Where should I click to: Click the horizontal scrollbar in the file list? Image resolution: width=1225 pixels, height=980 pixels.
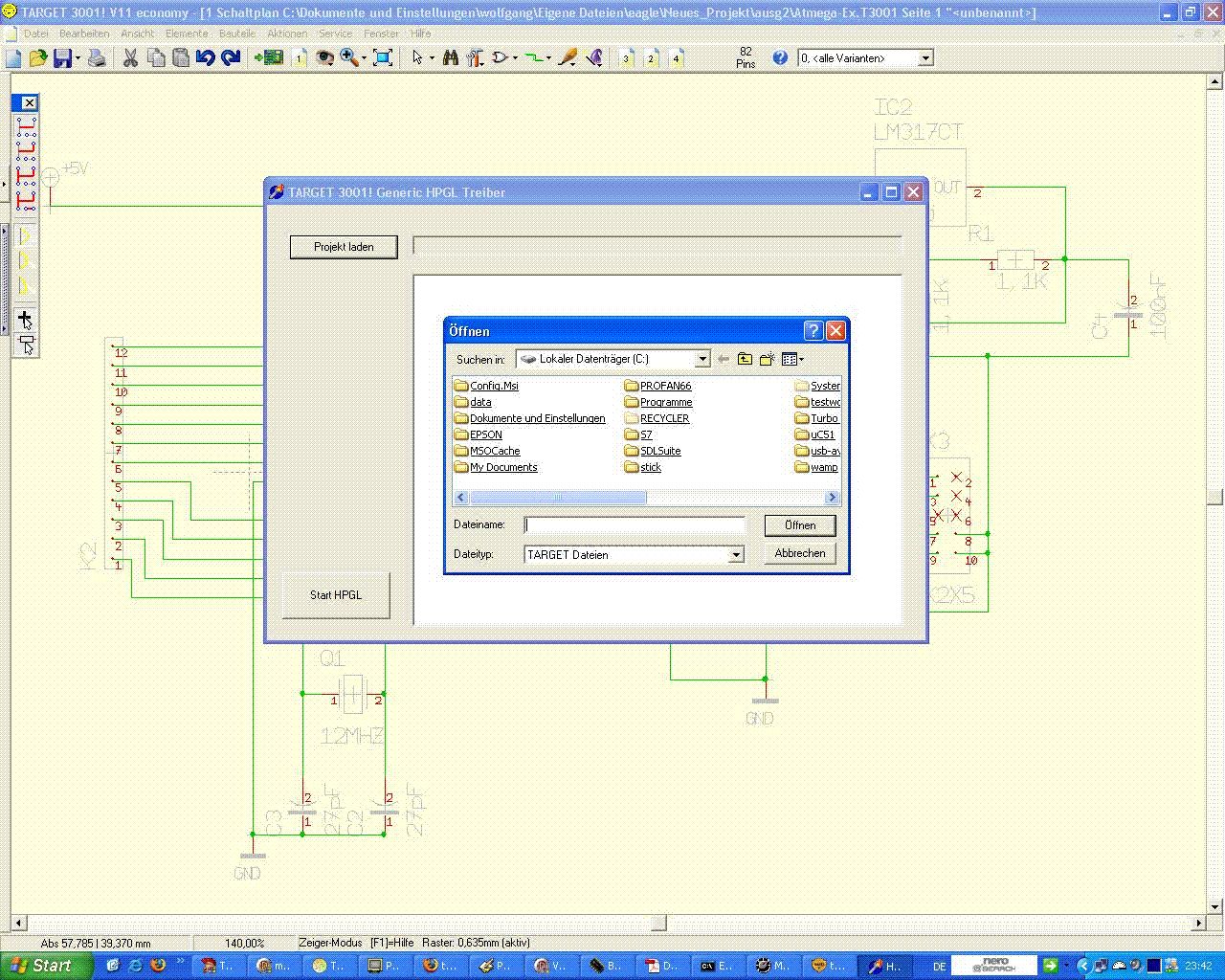tap(647, 498)
